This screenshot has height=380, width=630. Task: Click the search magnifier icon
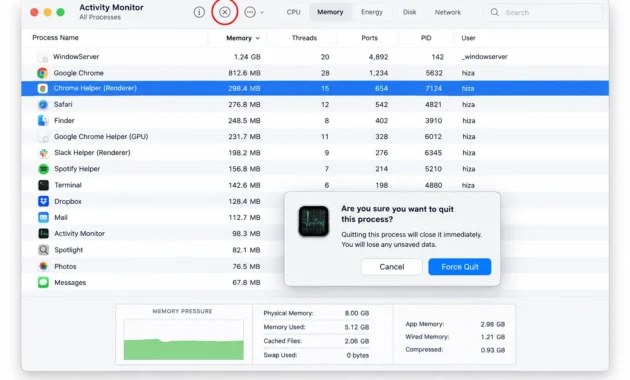[495, 12]
